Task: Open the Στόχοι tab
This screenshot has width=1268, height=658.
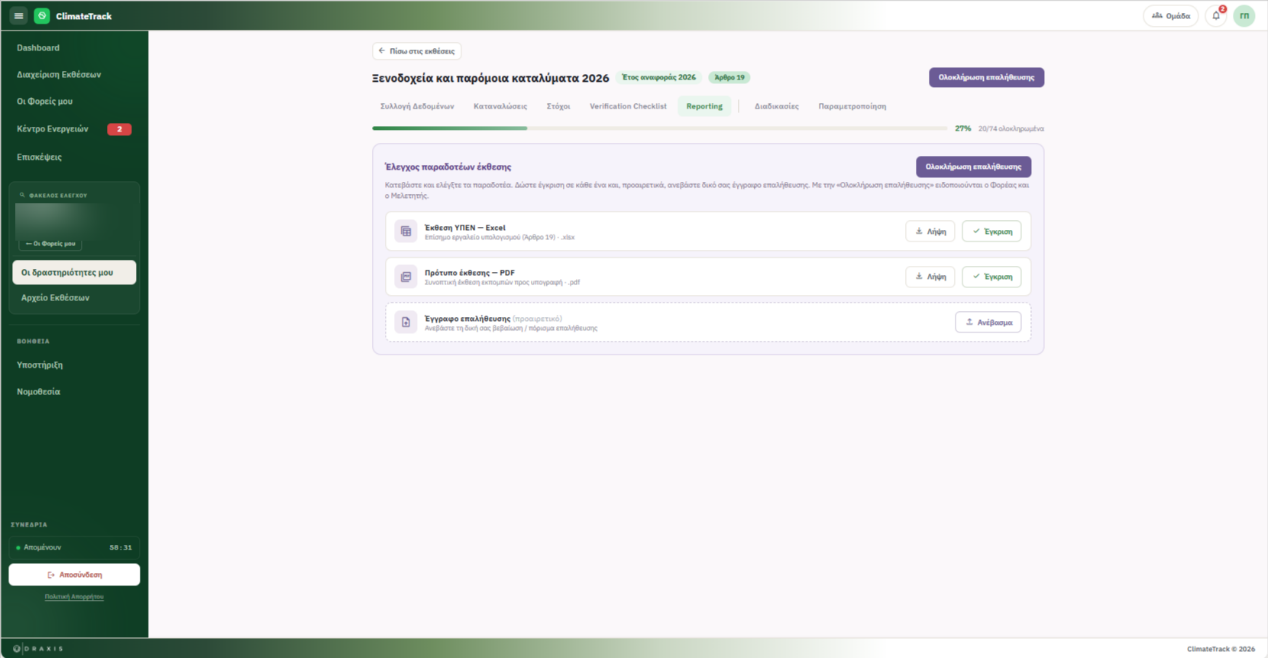Action: 558,106
